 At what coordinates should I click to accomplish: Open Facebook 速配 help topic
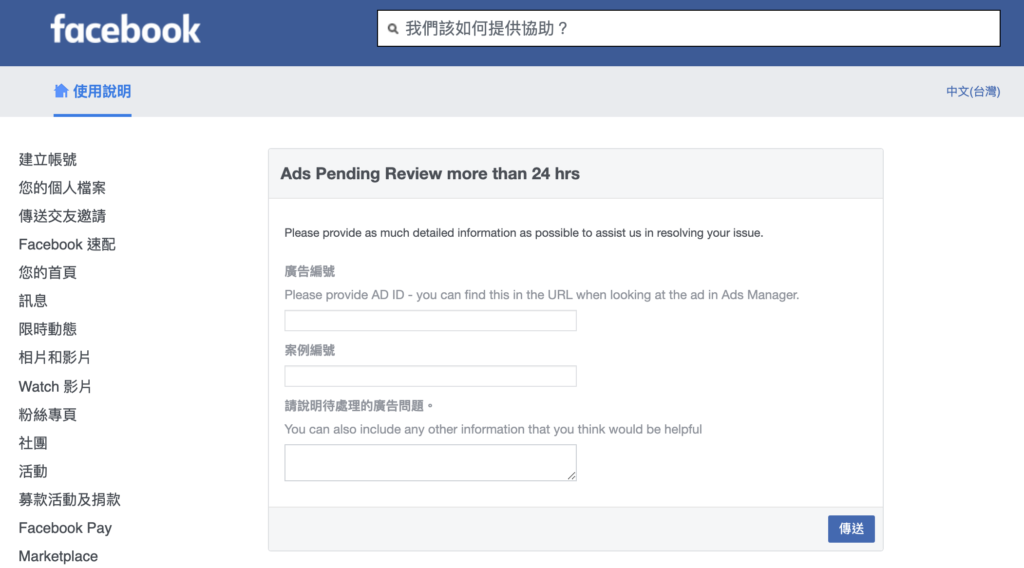[67, 244]
